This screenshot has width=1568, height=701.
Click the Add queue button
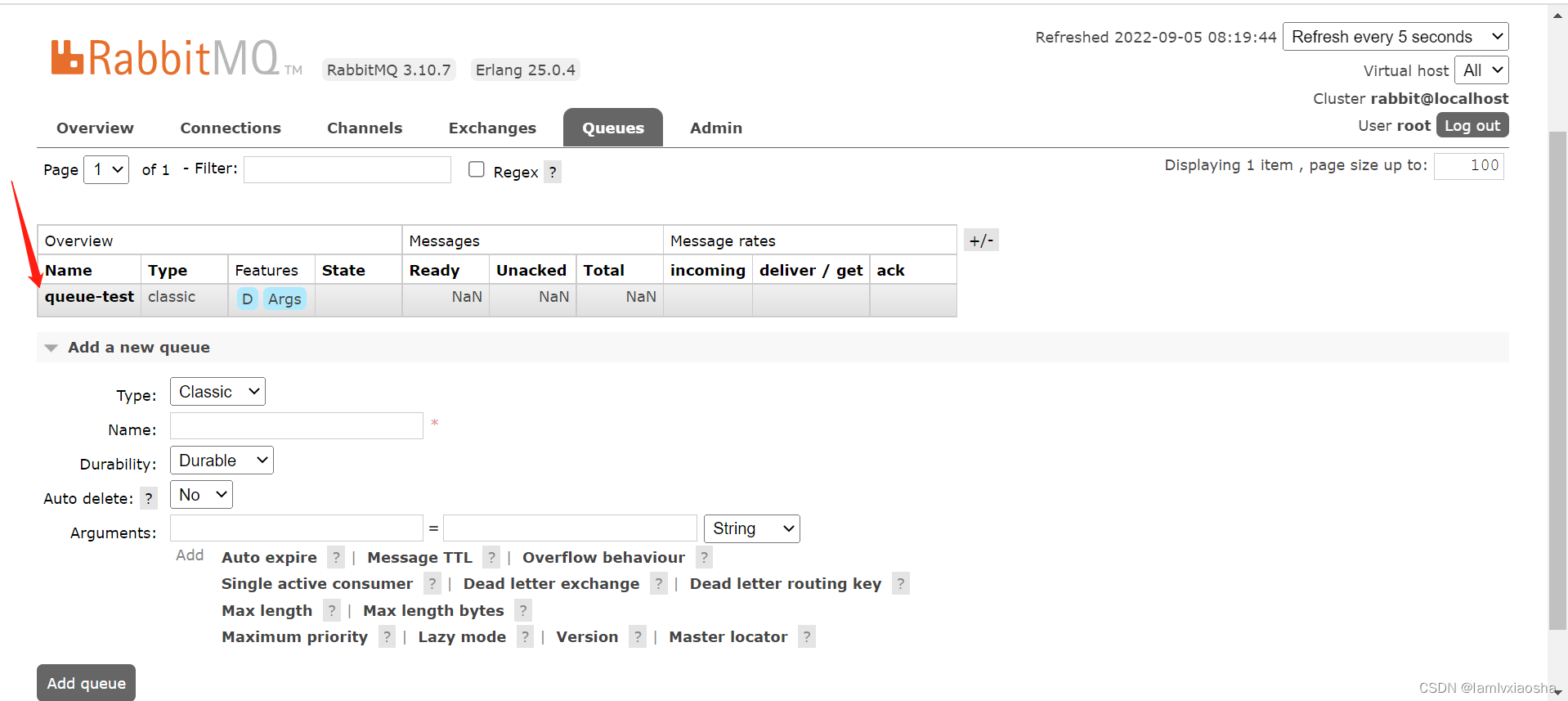86,683
